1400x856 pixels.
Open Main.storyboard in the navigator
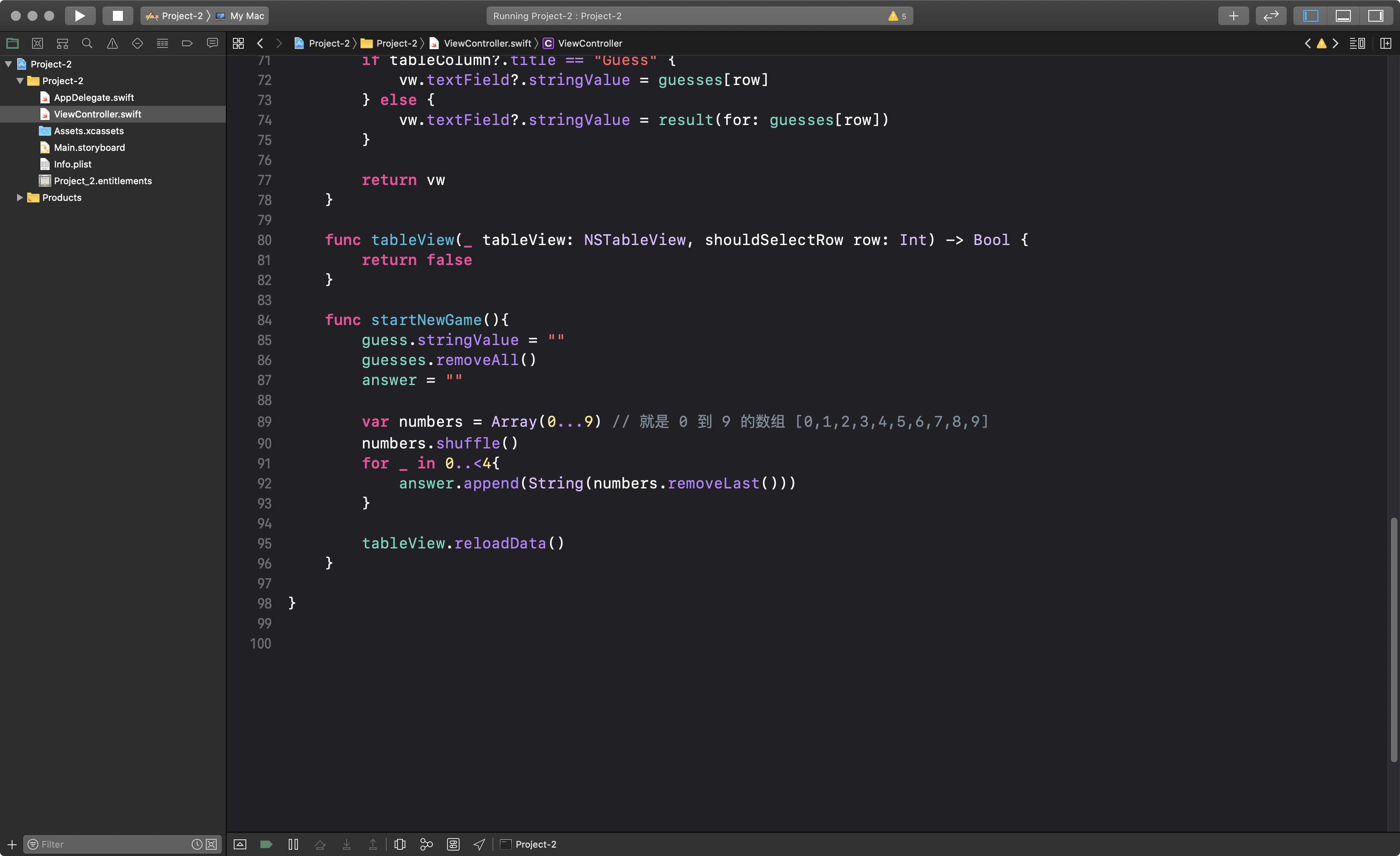[x=89, y=147]
